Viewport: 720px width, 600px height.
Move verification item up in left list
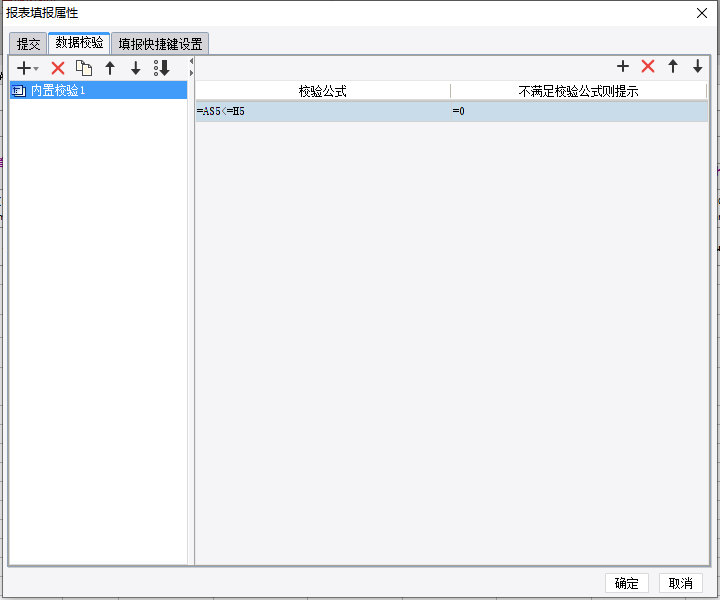110,68
